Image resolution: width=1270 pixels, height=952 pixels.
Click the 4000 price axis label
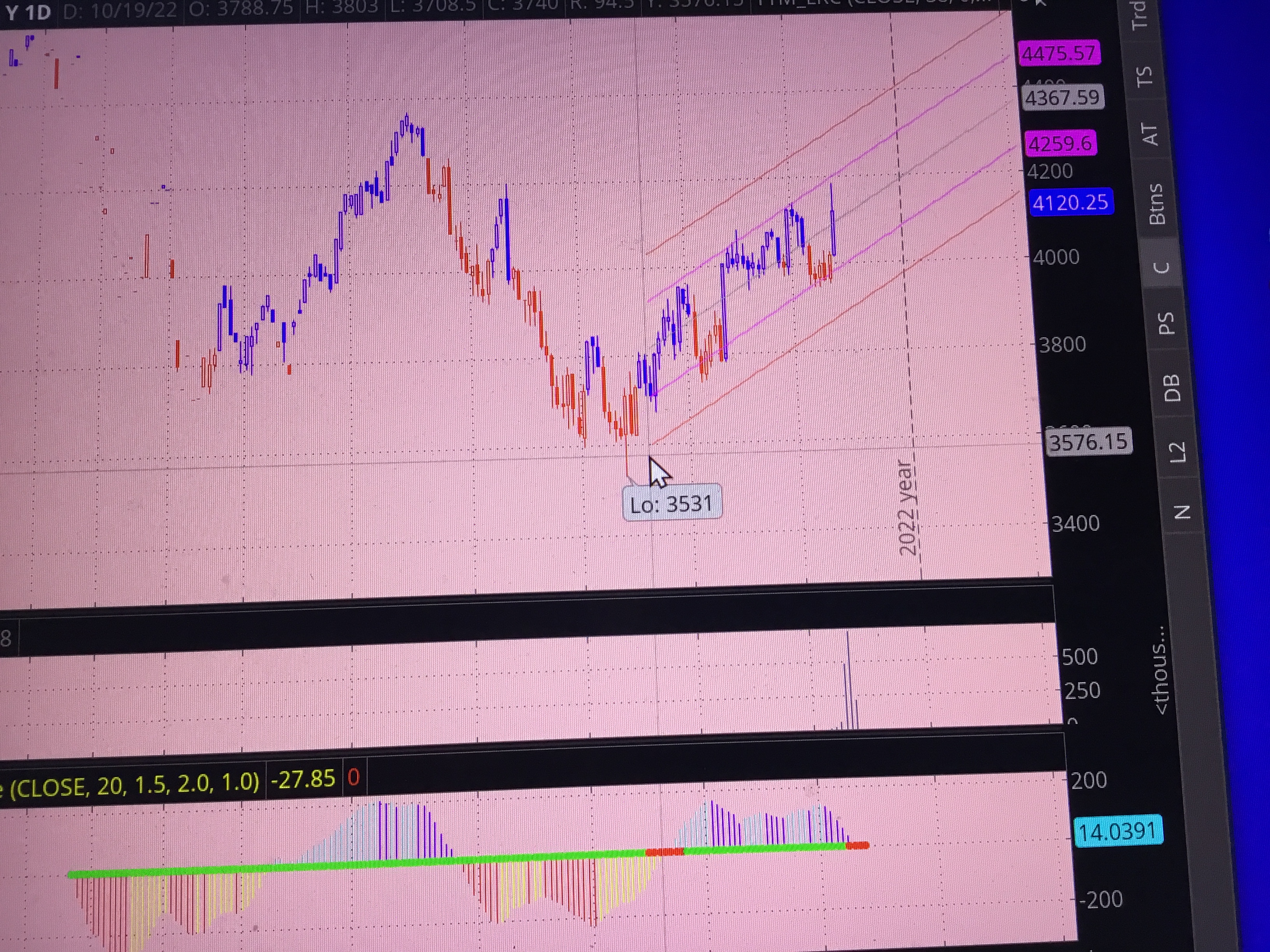pos(1056,257)
